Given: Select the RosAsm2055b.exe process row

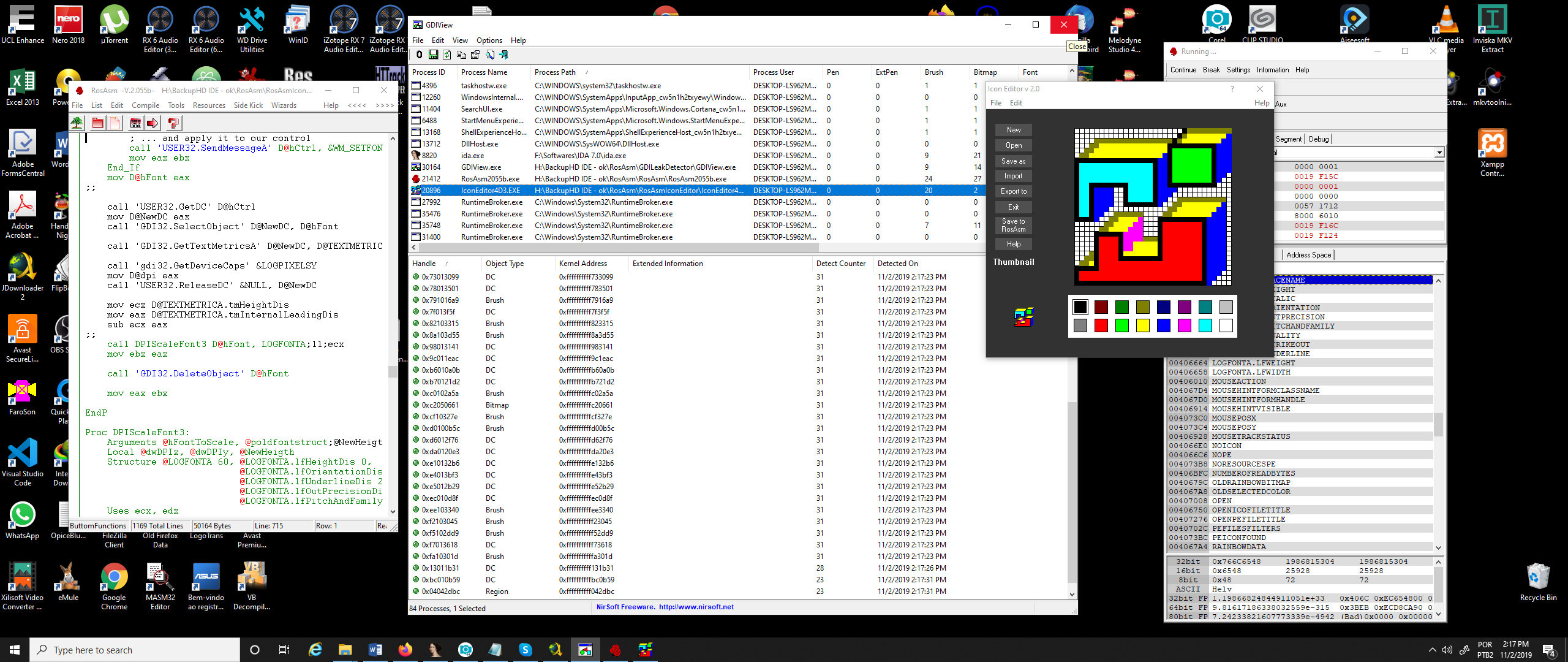Looking at the screenshot, I should point(698,179).
